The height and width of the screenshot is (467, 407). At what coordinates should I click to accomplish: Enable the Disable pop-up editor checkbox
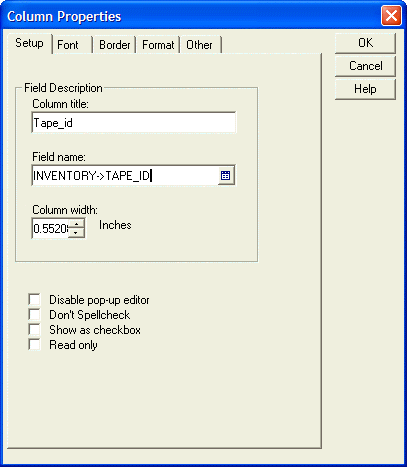(34, 299)
